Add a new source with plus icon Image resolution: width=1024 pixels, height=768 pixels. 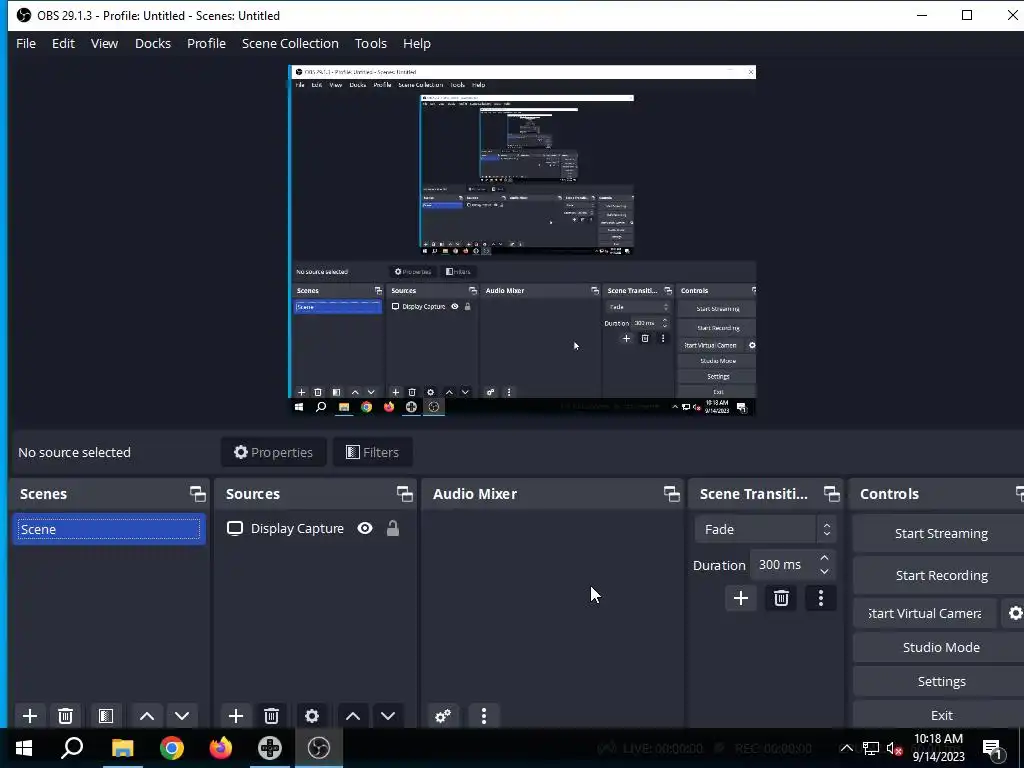pos(236,716)
